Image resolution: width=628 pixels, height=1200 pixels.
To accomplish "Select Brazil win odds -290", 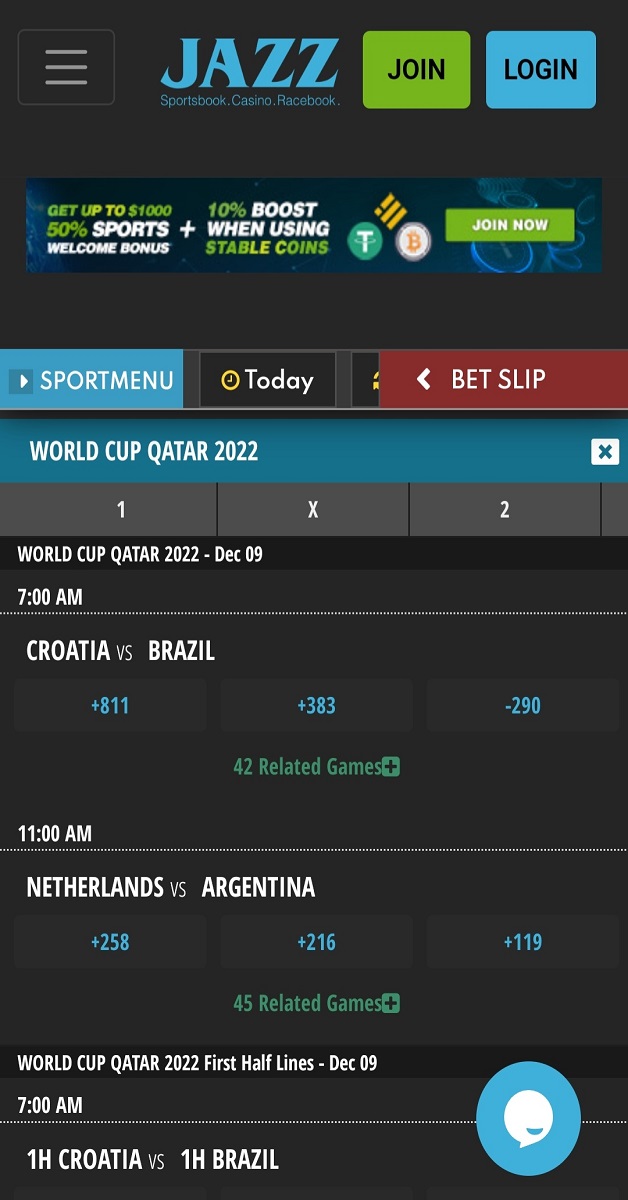I will [x=523, y=706].
